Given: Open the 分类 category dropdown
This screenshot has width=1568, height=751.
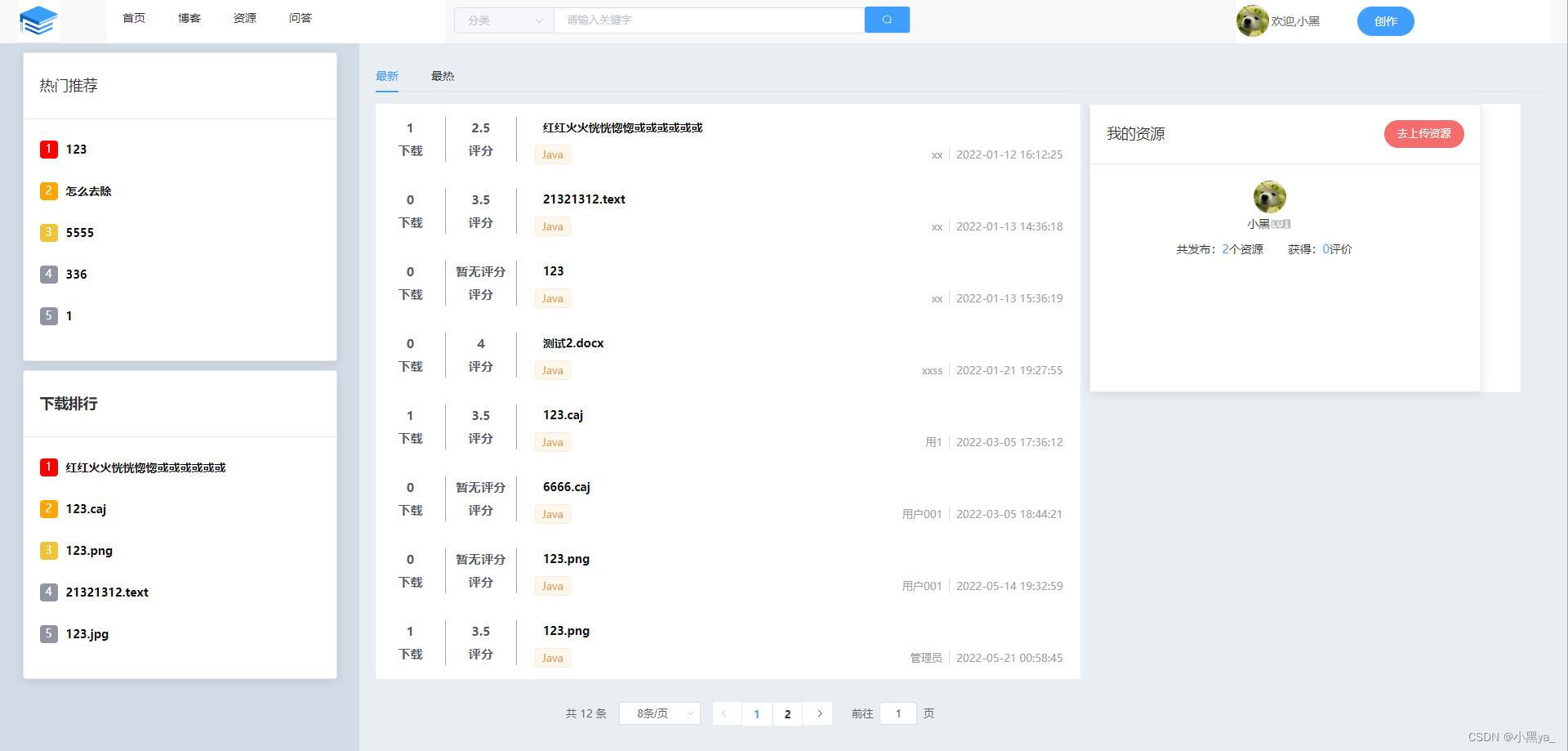Looking at the screenshot, I should 504,20.
